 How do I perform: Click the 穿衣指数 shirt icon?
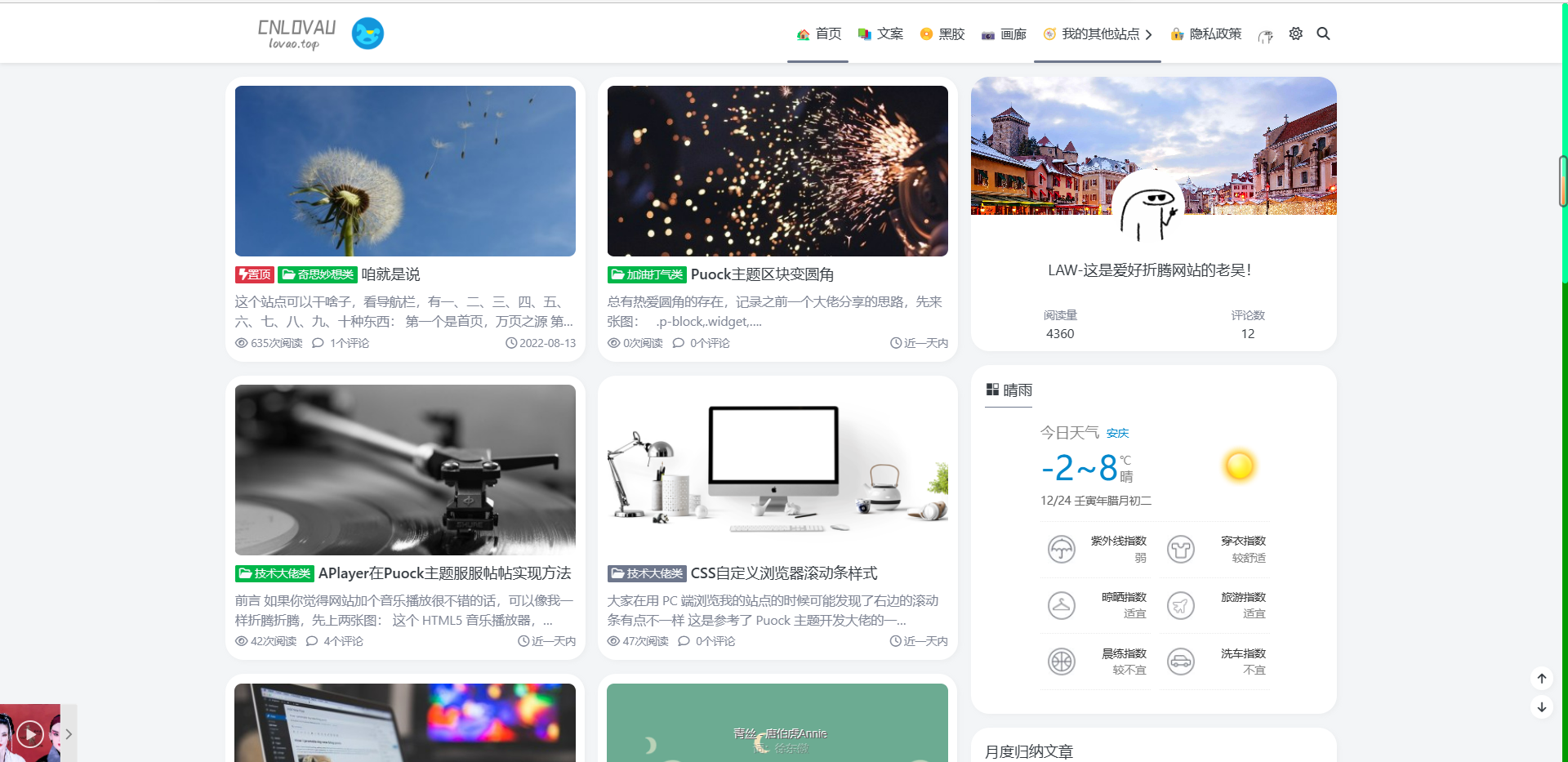click(1180, 549)
